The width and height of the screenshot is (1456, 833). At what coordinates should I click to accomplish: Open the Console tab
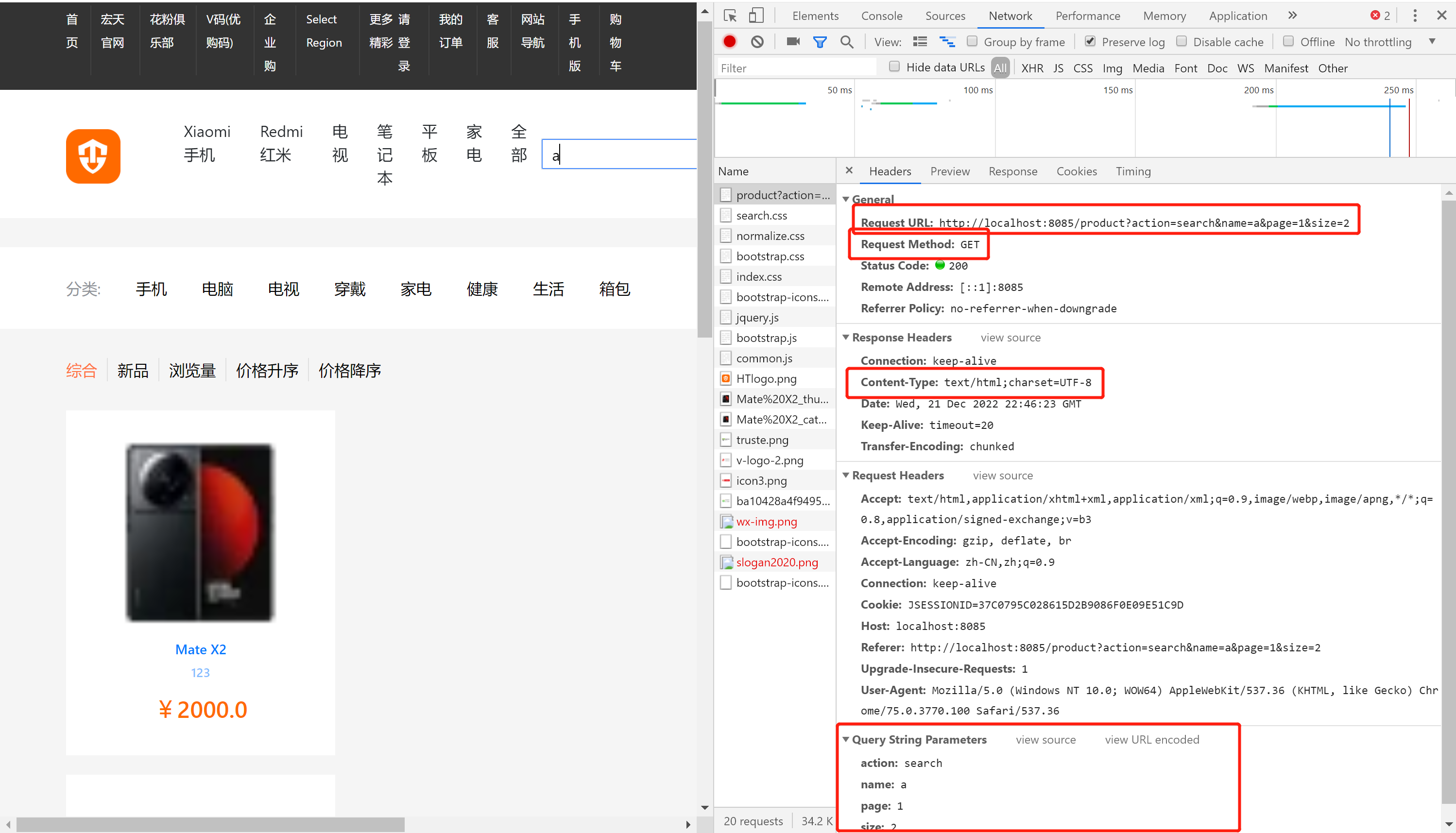point(882,16)
